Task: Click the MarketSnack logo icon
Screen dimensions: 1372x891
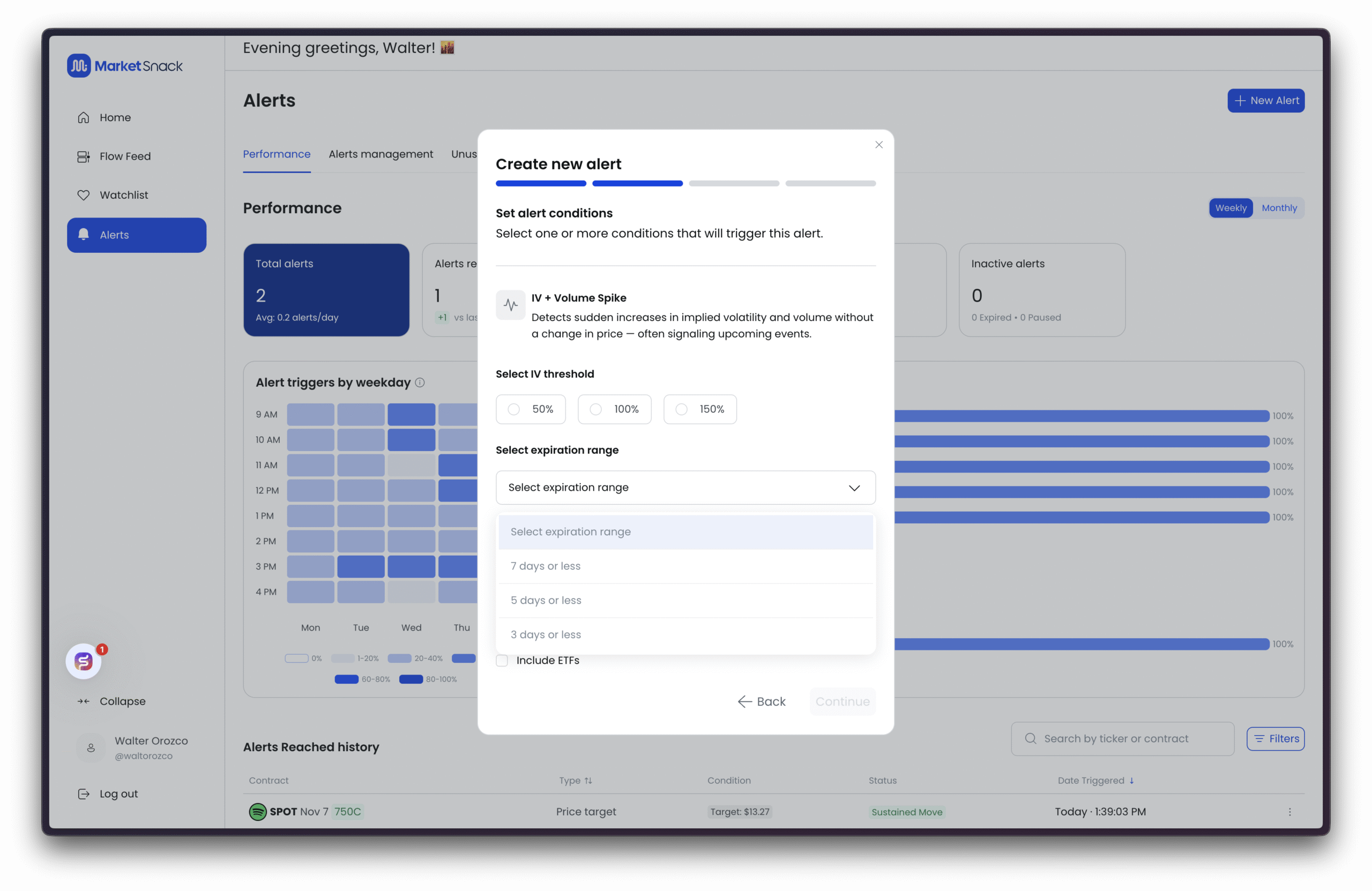Action: (79, 66)
